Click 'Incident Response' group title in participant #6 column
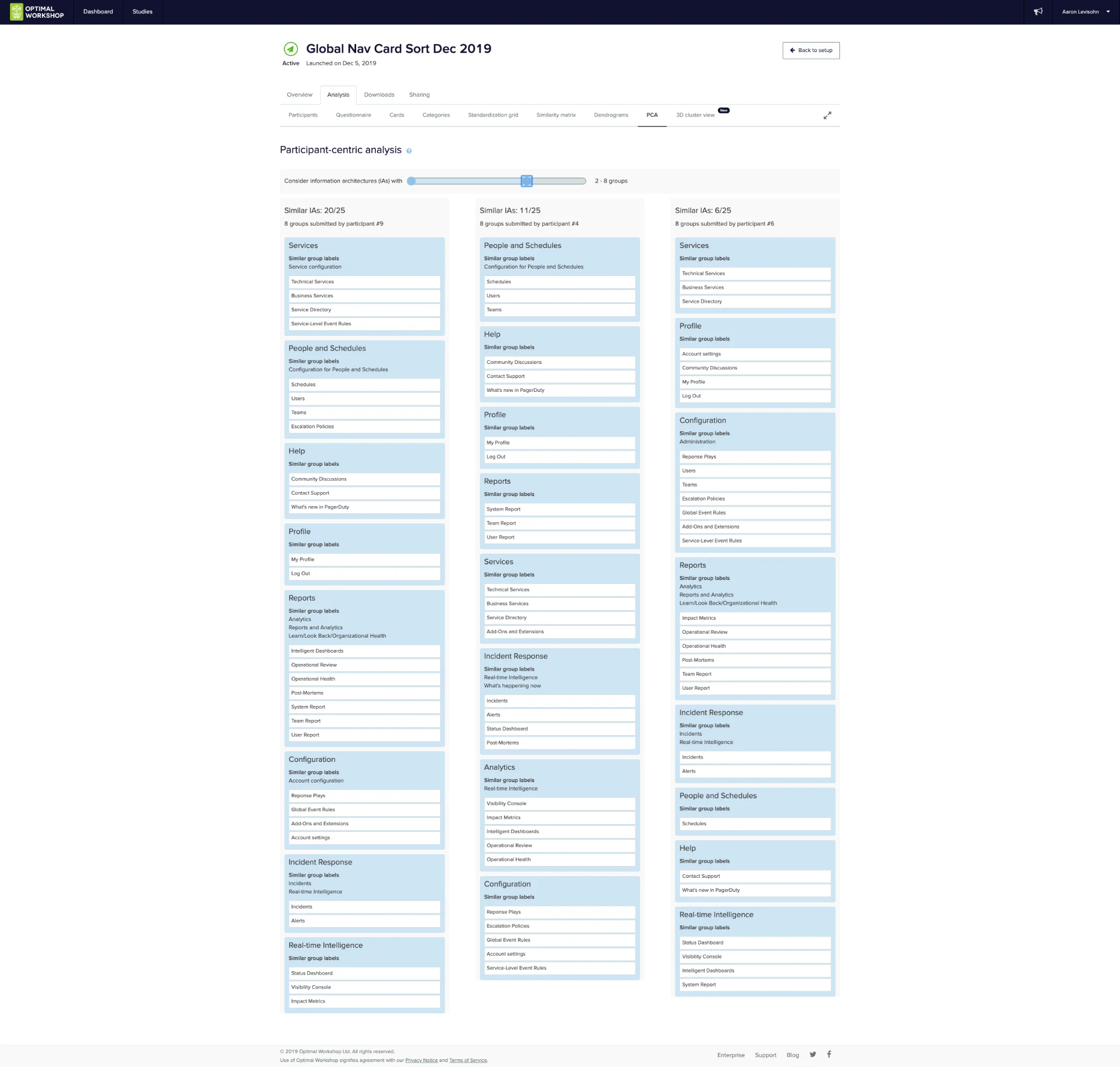Image resolution: width=1120 pixels, height=1092 pixels. click(711, 713)
